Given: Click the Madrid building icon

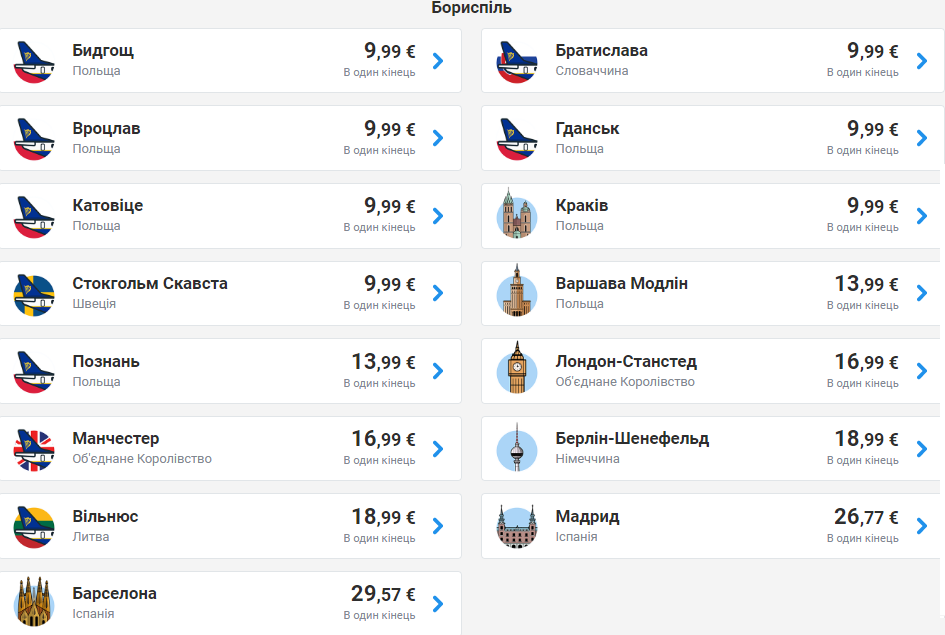Looking at the screenshot, I should coord(517,526).
